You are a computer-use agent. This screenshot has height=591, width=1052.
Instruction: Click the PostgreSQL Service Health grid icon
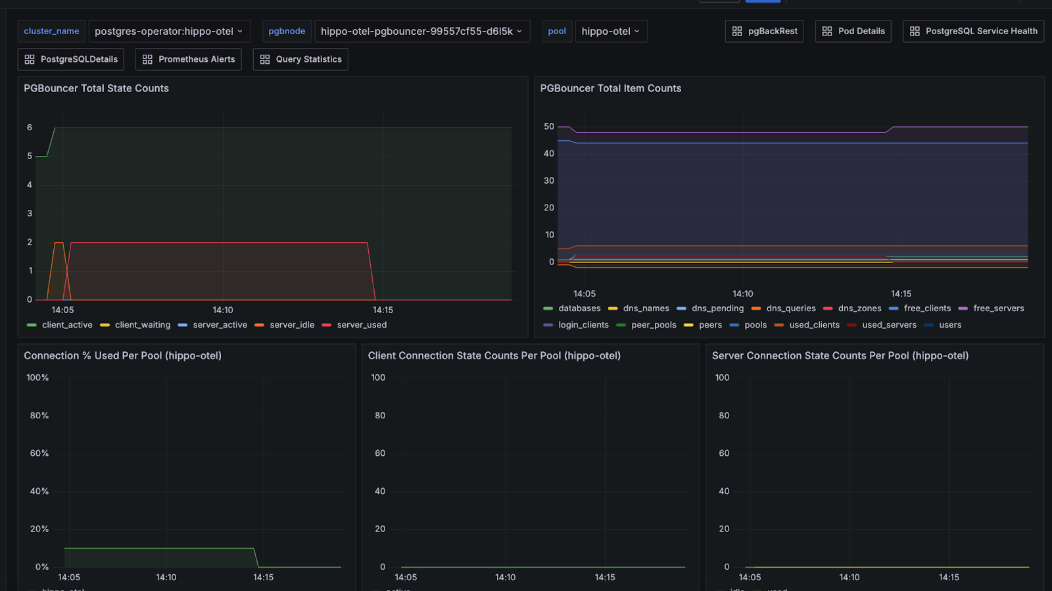914,30
